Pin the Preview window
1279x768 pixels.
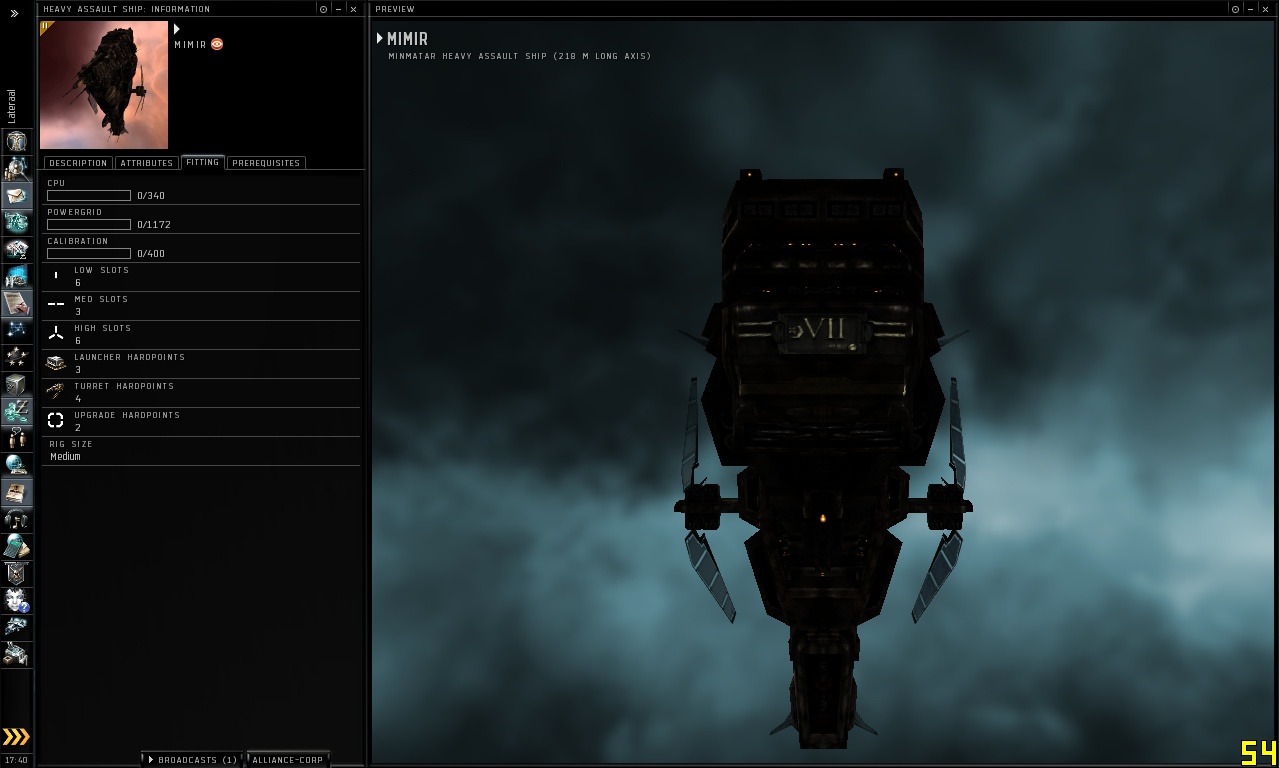pos(1237,9)
